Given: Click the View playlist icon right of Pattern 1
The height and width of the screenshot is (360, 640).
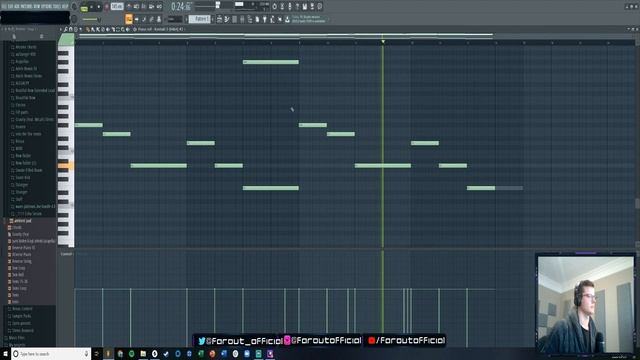Looking at the screenshot, I should pyautogui.click(x=219, y=19).
